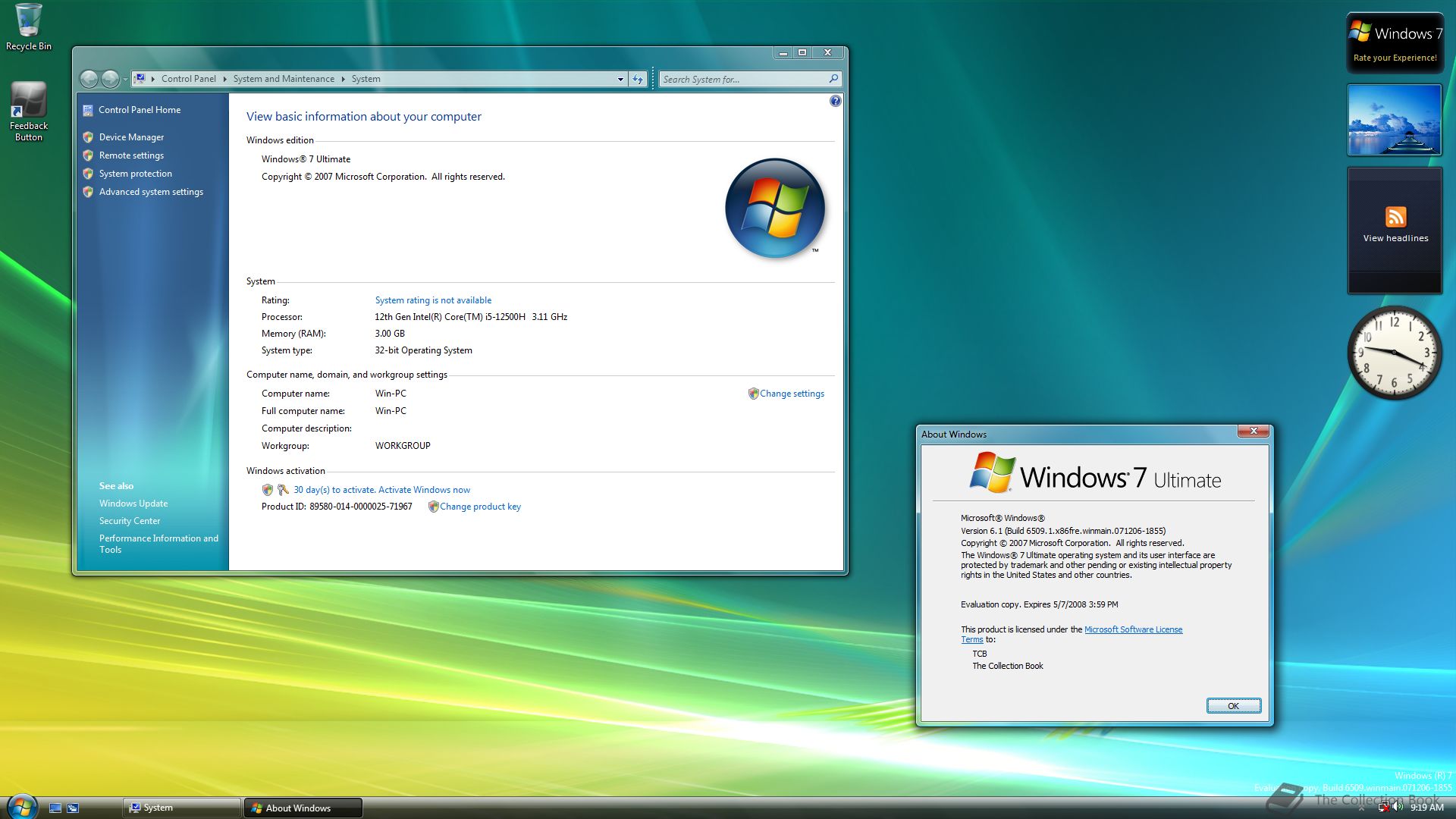Screen dimensions: 1456x819
Task: Click Switch between windows Quick Launch icon
Action: click(73, 808)
